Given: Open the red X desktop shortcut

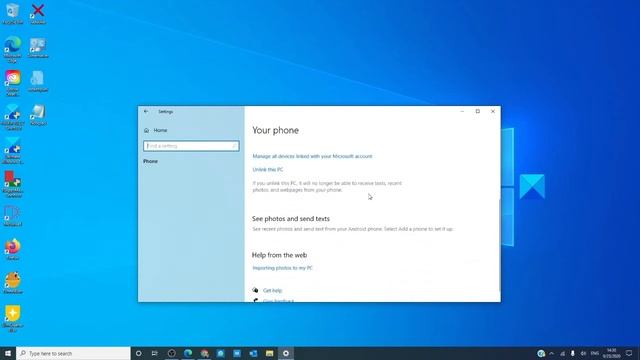Looking at the screenshot, I should point(38,13).
